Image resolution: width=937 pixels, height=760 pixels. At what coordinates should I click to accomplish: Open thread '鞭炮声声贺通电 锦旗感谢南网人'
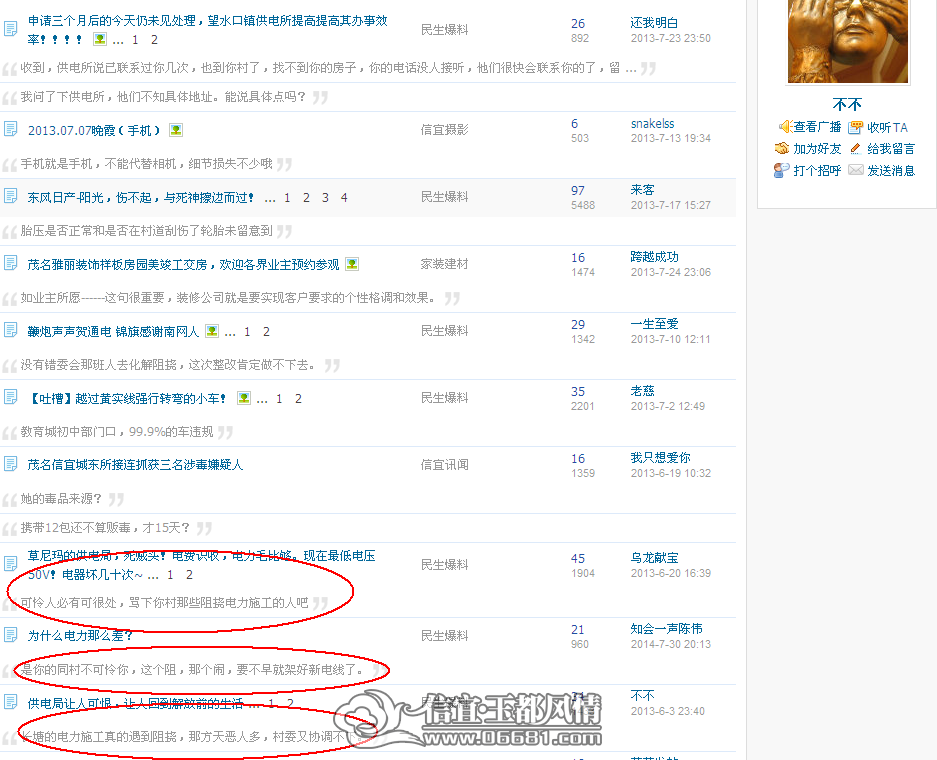tap(113, 332)
